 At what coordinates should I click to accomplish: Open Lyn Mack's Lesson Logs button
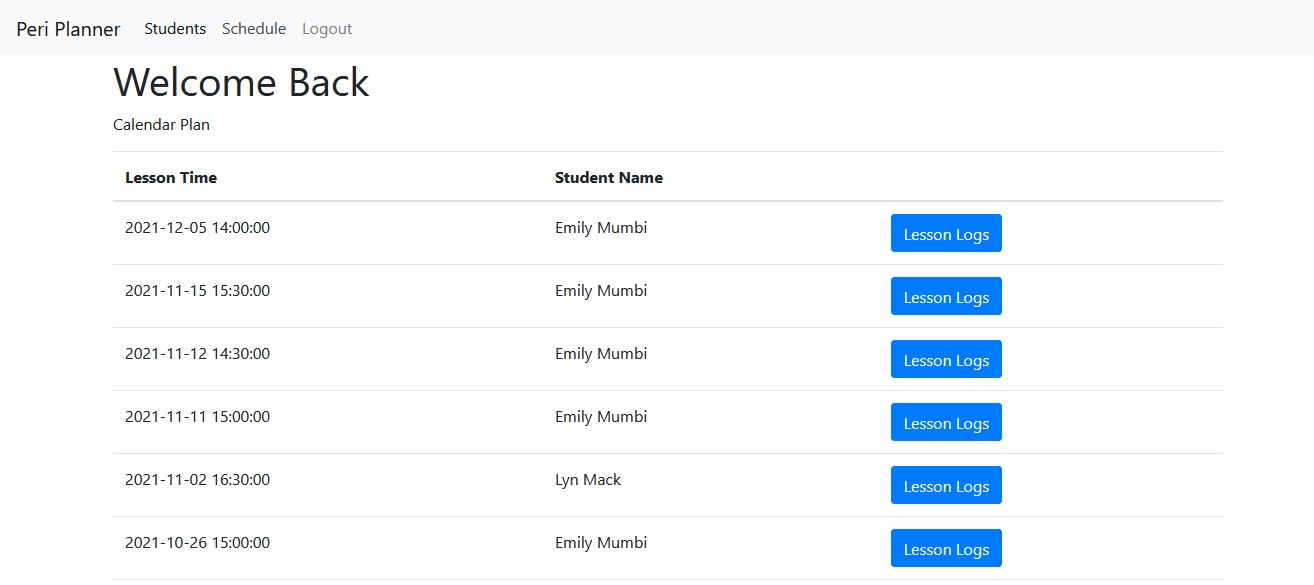pyautogui.click(x=946, y=486)
